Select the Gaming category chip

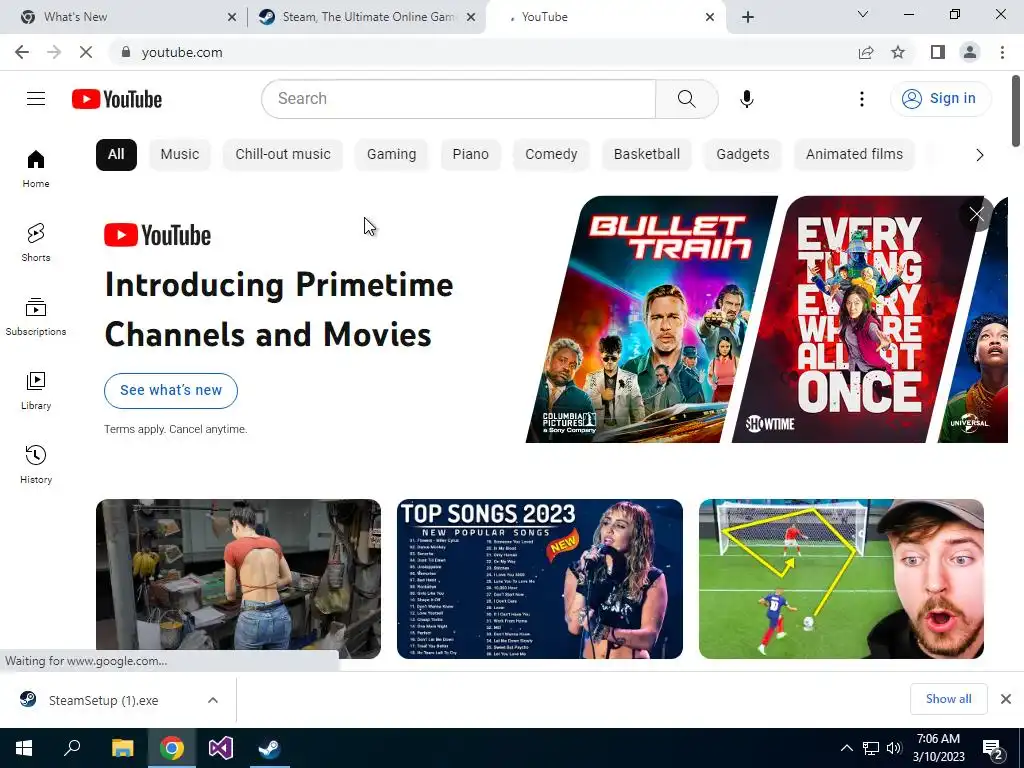click(x=391, y=155)
